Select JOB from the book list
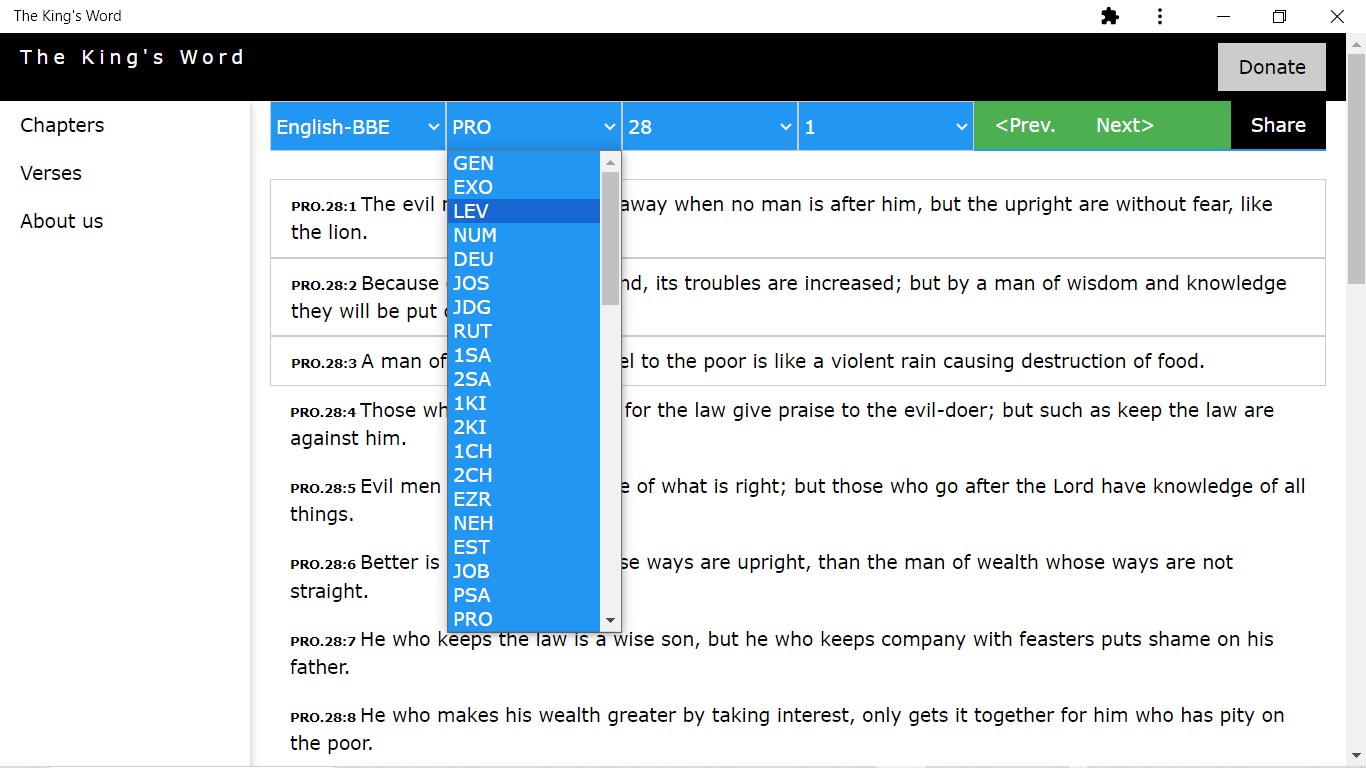Viewport: 1366px width, 768px height. (524, 571)
